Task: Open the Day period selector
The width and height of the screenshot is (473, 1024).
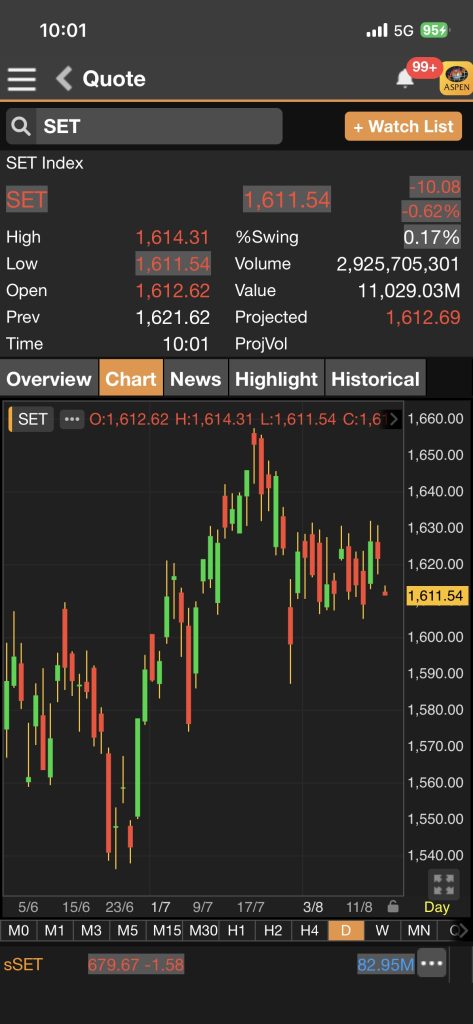Action: coord(436,906)
